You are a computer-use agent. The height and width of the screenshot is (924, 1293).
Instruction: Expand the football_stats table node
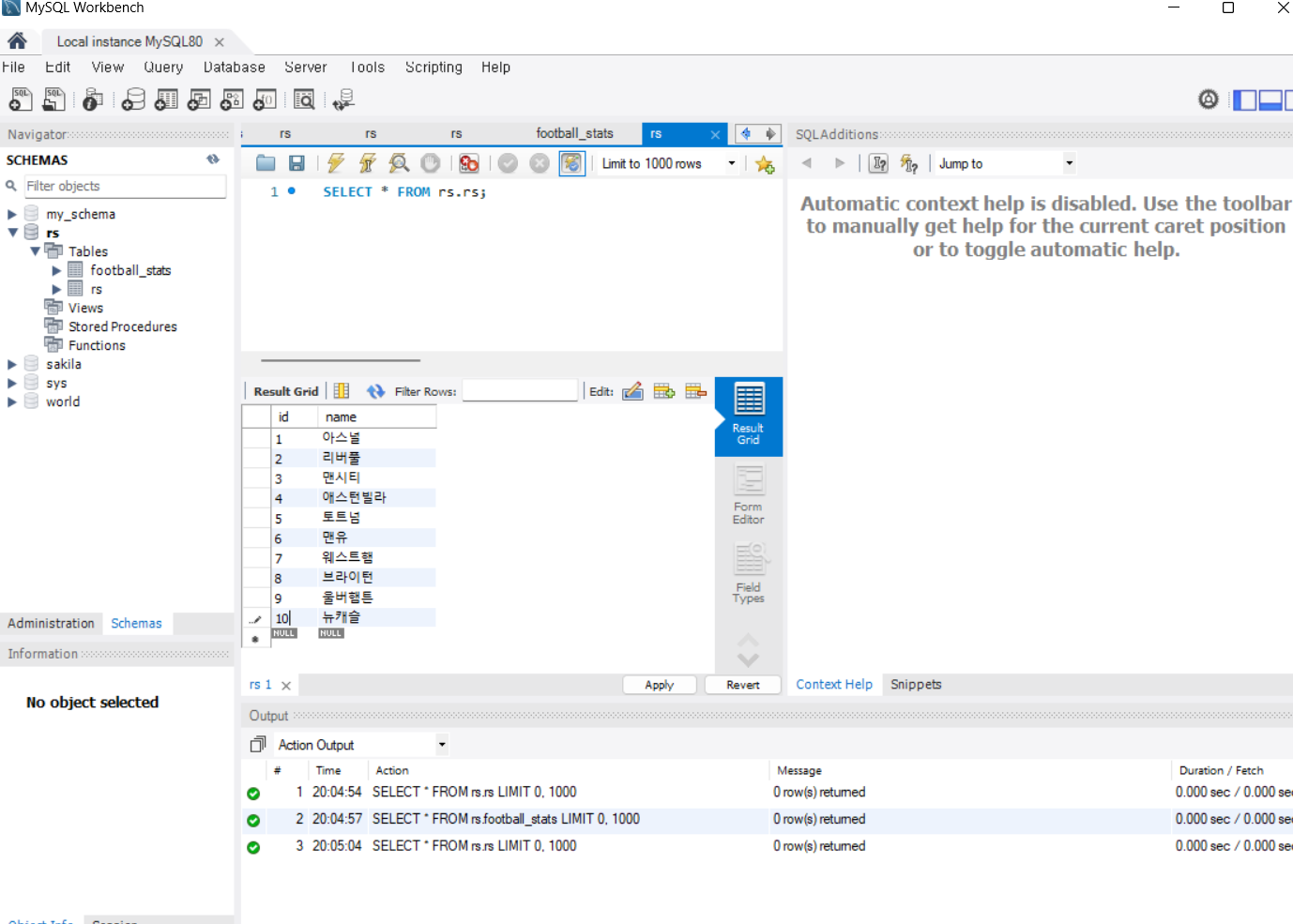tap(56, 270)
